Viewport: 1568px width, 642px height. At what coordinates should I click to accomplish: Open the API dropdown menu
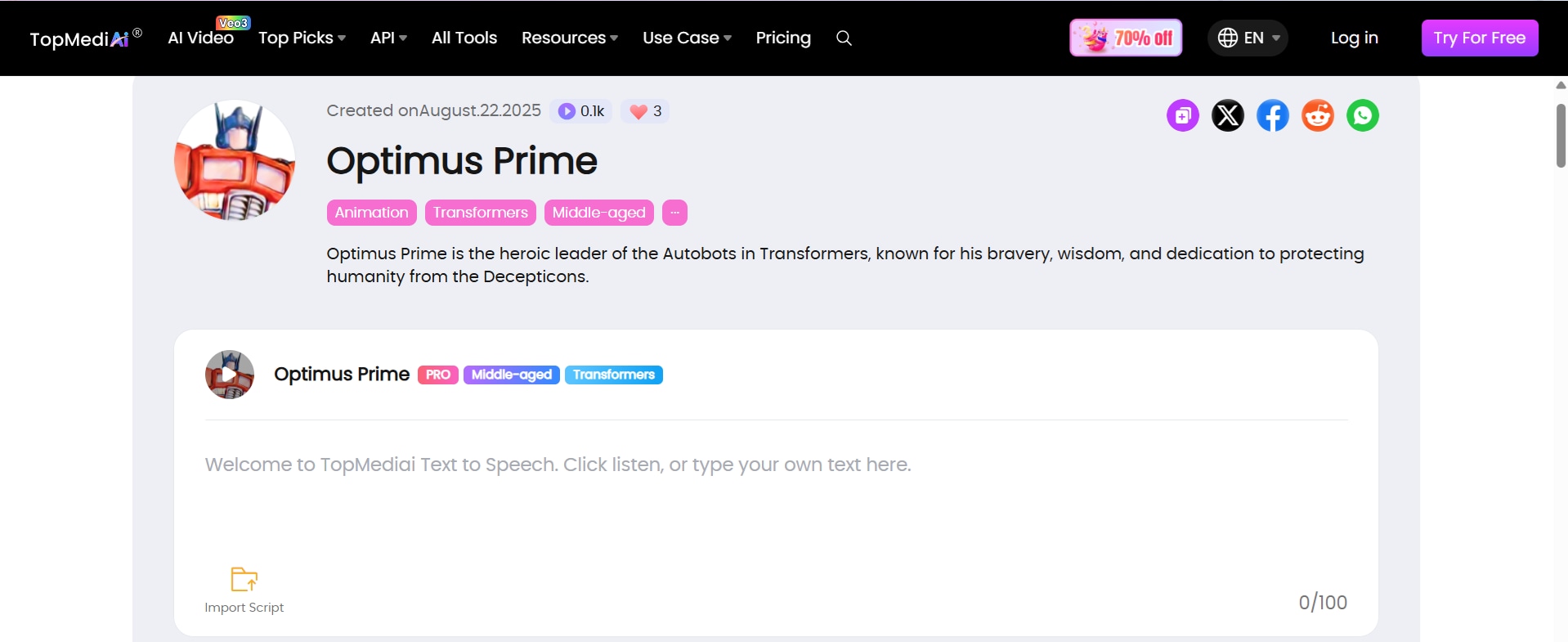click(388, 38)
